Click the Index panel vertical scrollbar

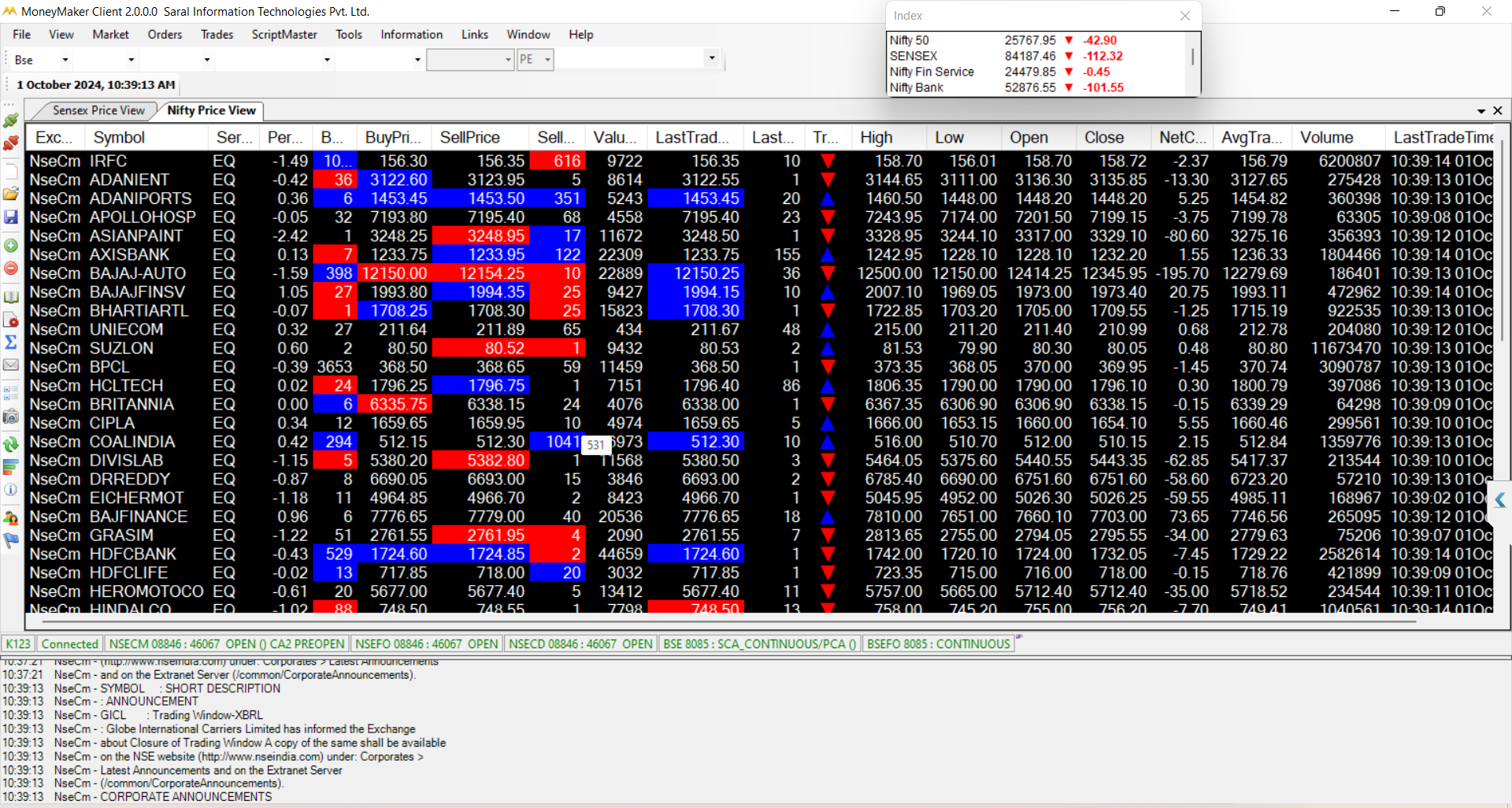tap(1192, 57)
